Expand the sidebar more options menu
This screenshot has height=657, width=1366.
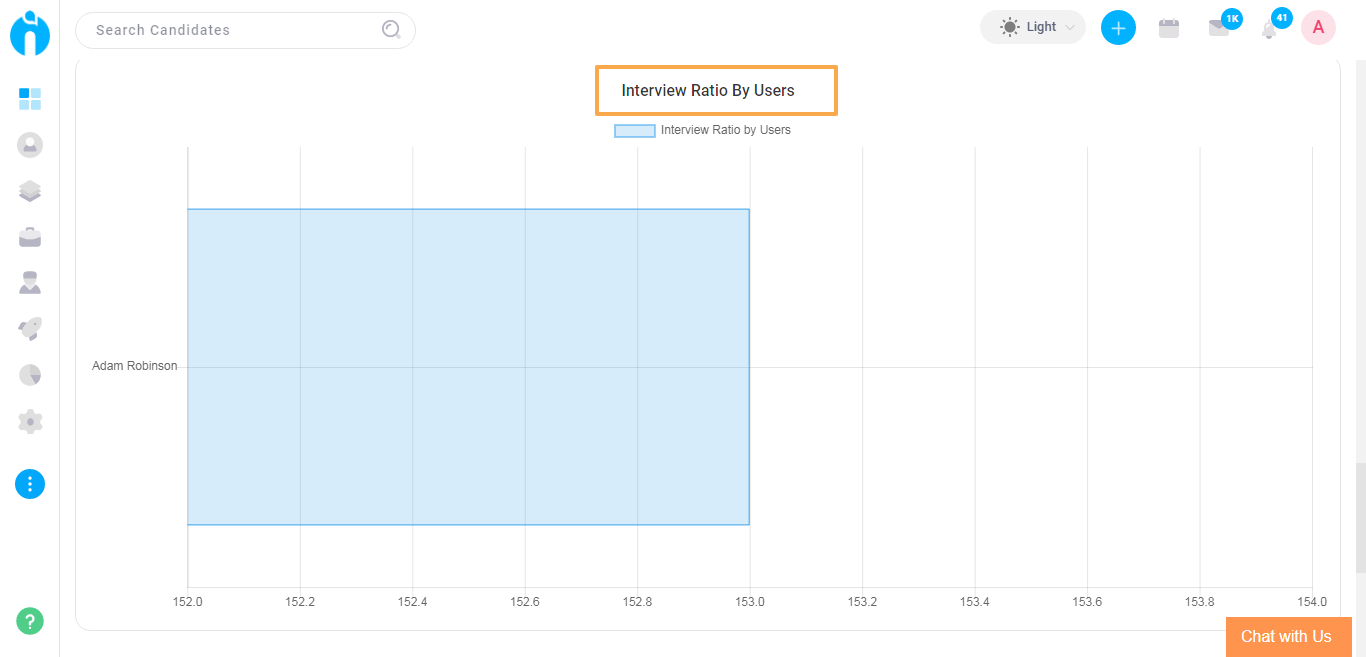[30, 484]
